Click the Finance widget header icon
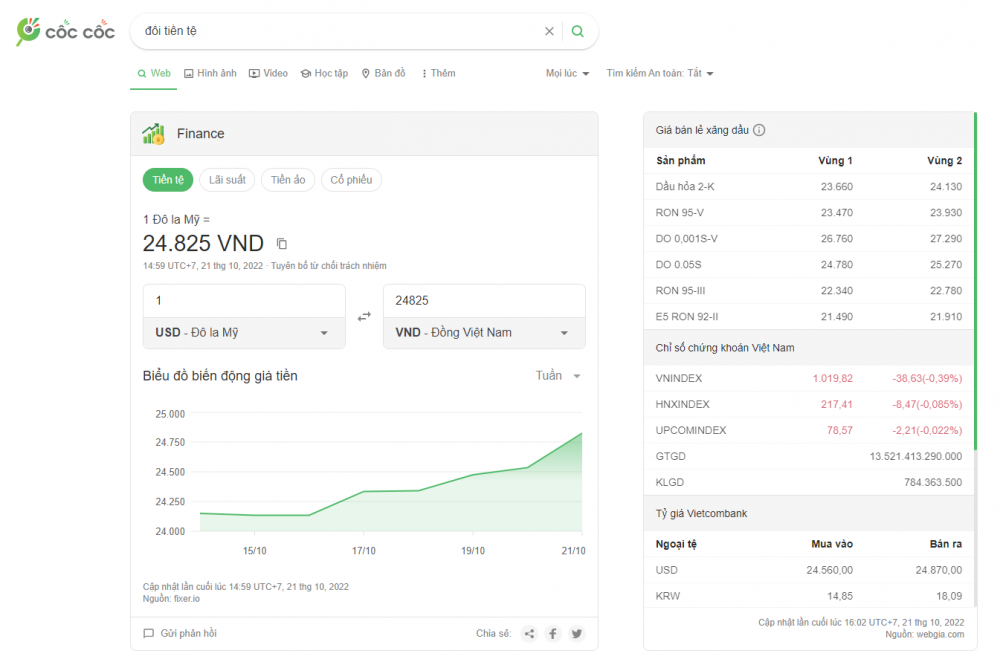Screen dimensions: 1000x662 tap(153, 133)
